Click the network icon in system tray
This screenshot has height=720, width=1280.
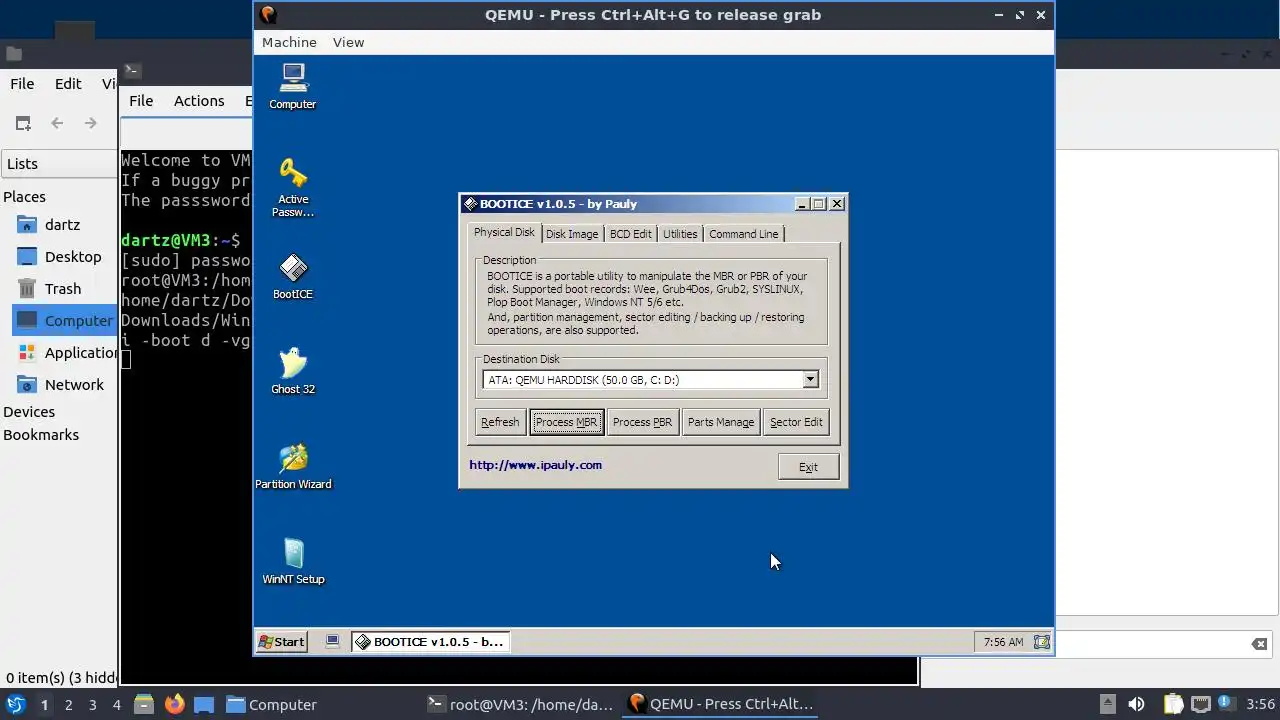[x=1200, y=704]
